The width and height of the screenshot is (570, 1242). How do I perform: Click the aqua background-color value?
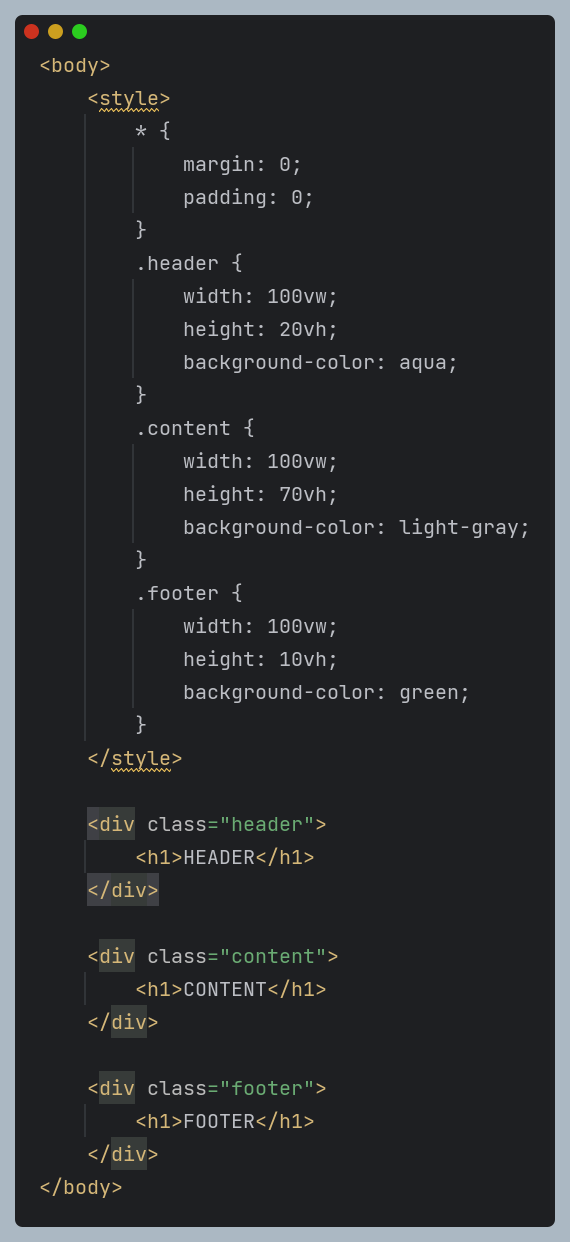click(x=423, y=363)
